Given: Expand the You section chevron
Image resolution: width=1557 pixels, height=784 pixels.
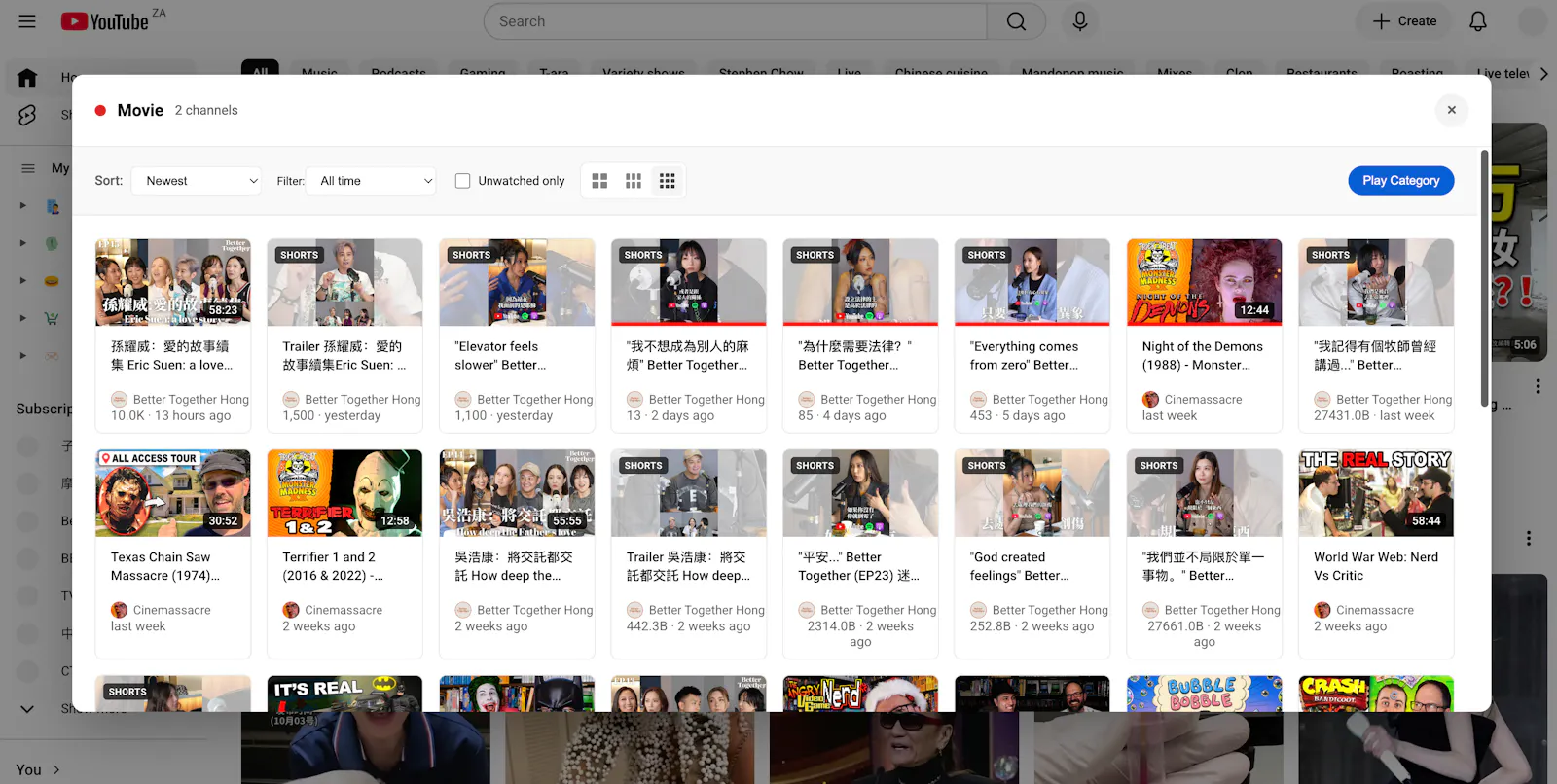Looking at the screenshot, I should point(56,769).
